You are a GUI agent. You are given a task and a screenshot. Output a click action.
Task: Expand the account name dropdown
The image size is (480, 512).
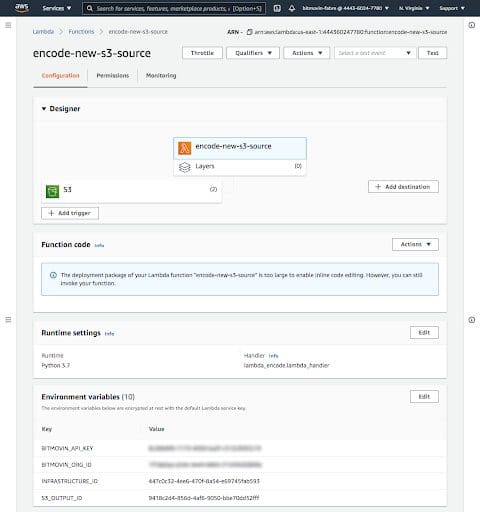[x=345, y=8]
